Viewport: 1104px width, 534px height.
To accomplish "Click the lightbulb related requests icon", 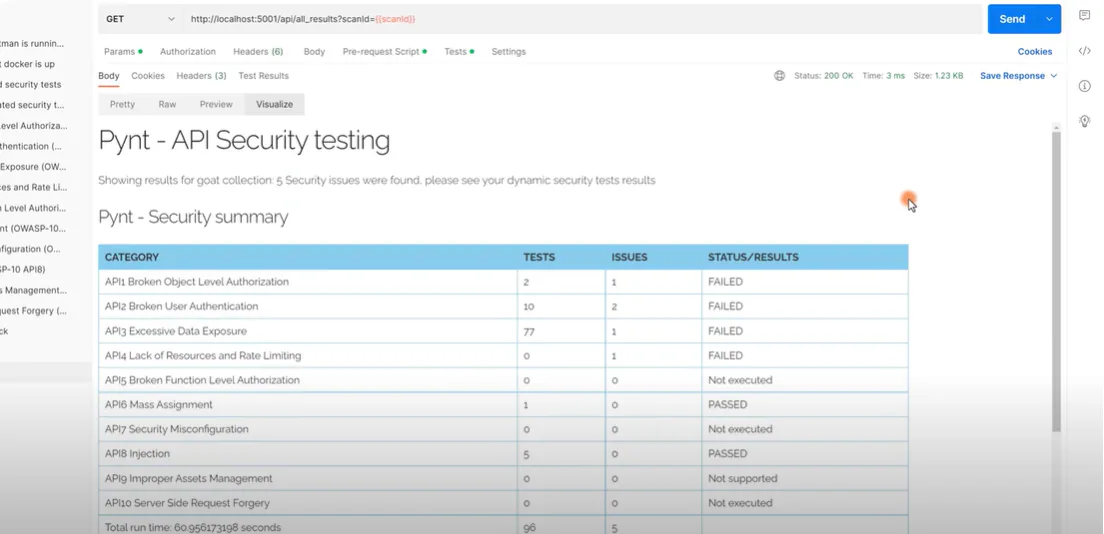I will click(1084, 121).
